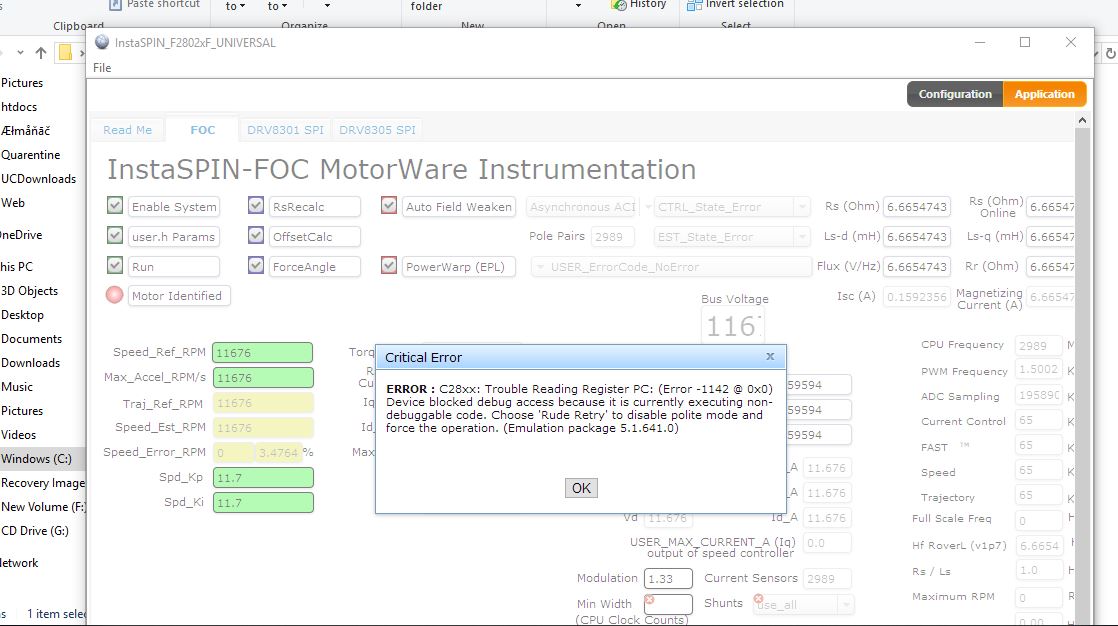Toggle the PowerWarp (EPL) checkbox
The image size is (1118, 626).
click(x=389, y=265)
